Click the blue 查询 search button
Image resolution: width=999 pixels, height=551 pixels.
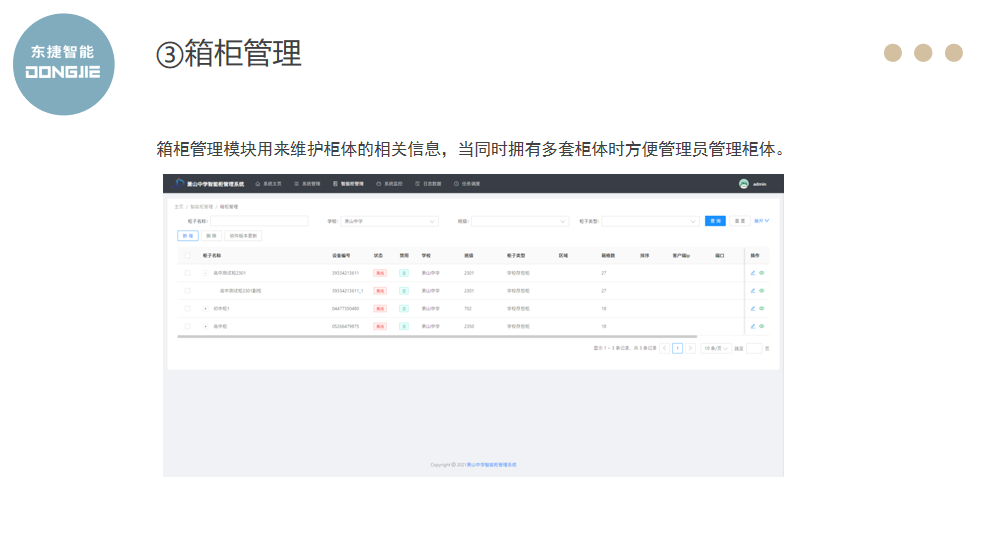[715, 221]
